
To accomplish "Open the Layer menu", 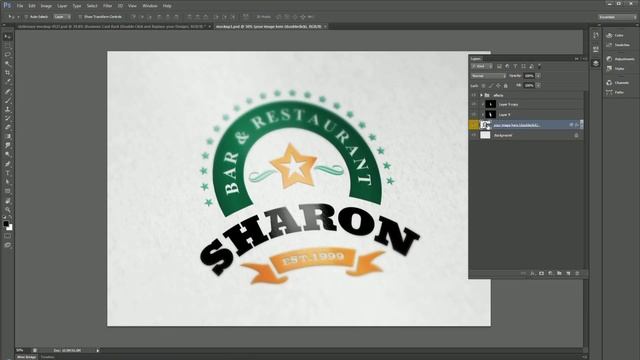I will [x=62, y=6].
